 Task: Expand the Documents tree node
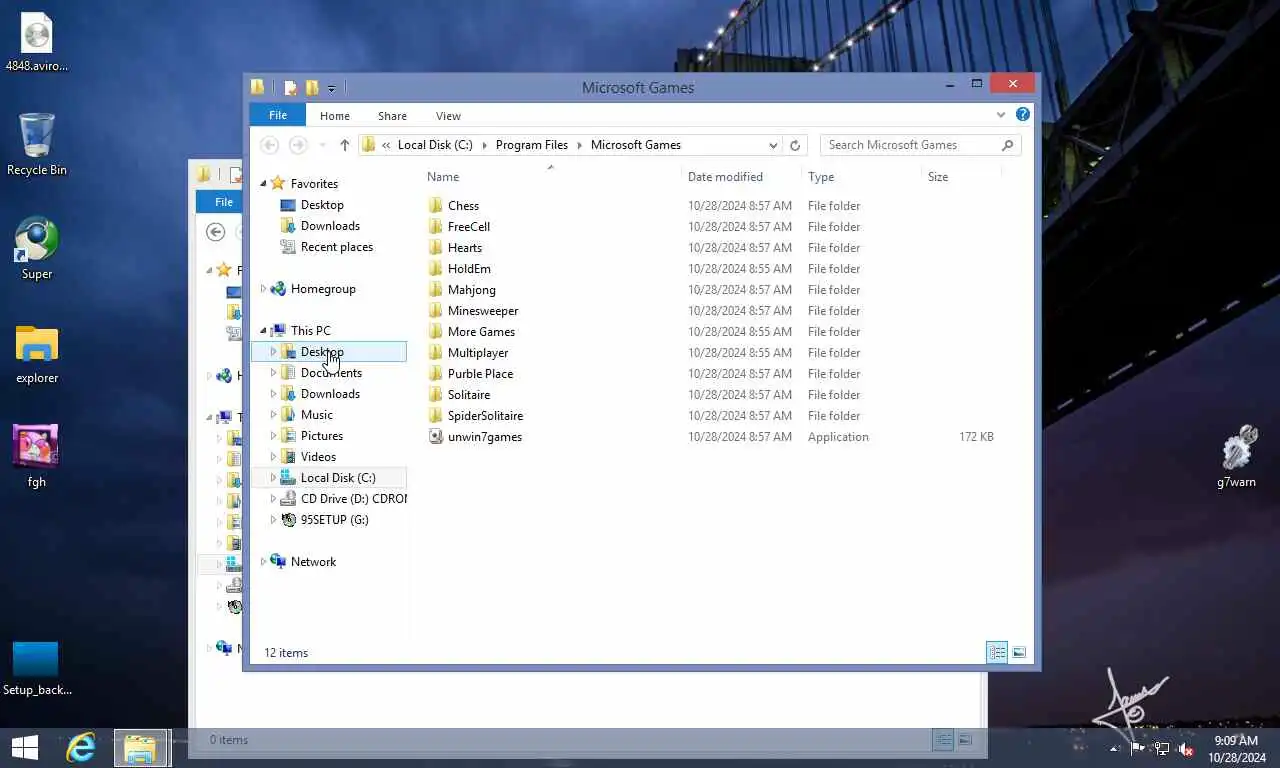[273, 373]
